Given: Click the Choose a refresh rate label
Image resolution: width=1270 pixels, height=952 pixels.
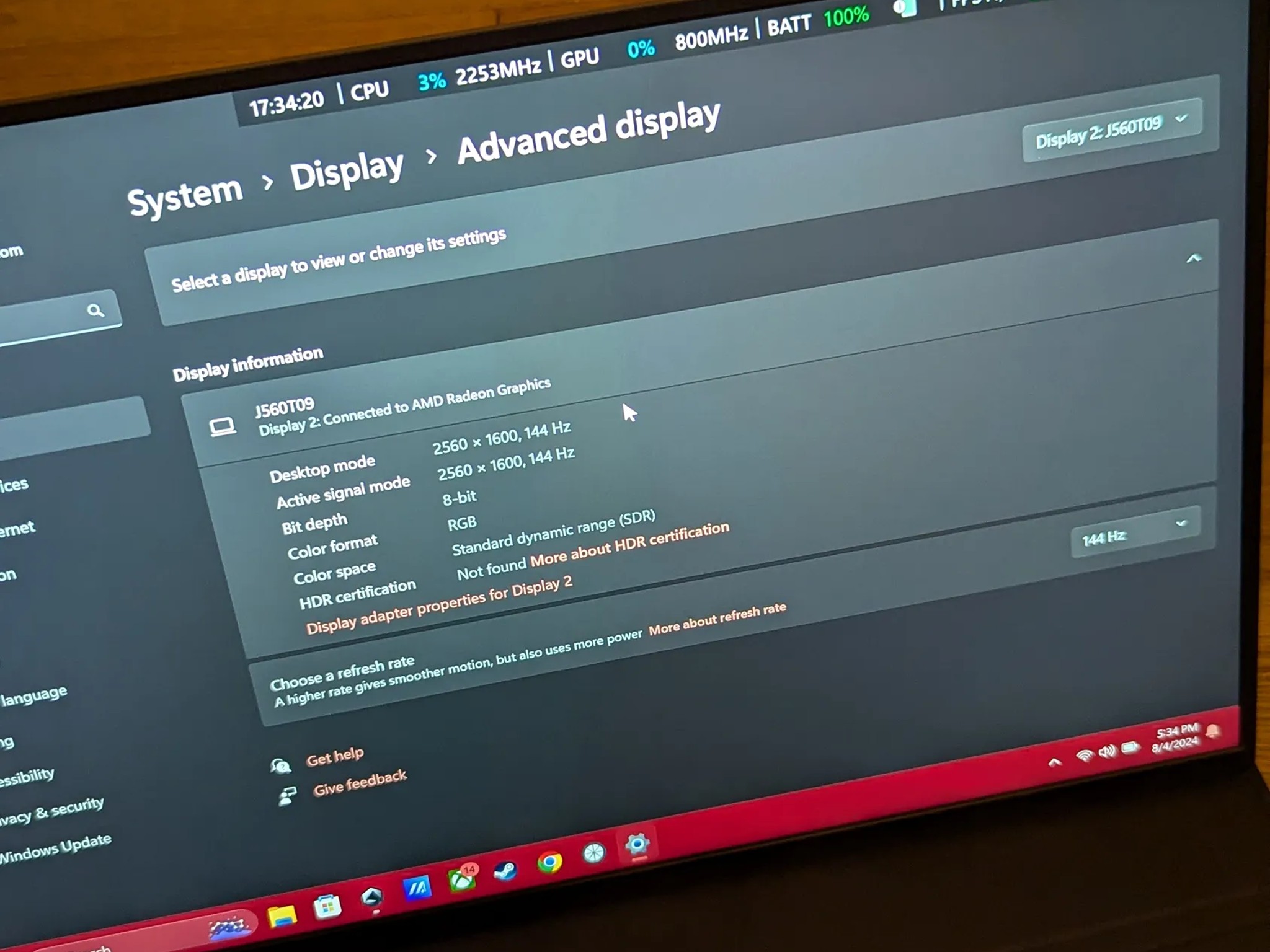Looking at the screenshot, I should [x=342, y=672].
